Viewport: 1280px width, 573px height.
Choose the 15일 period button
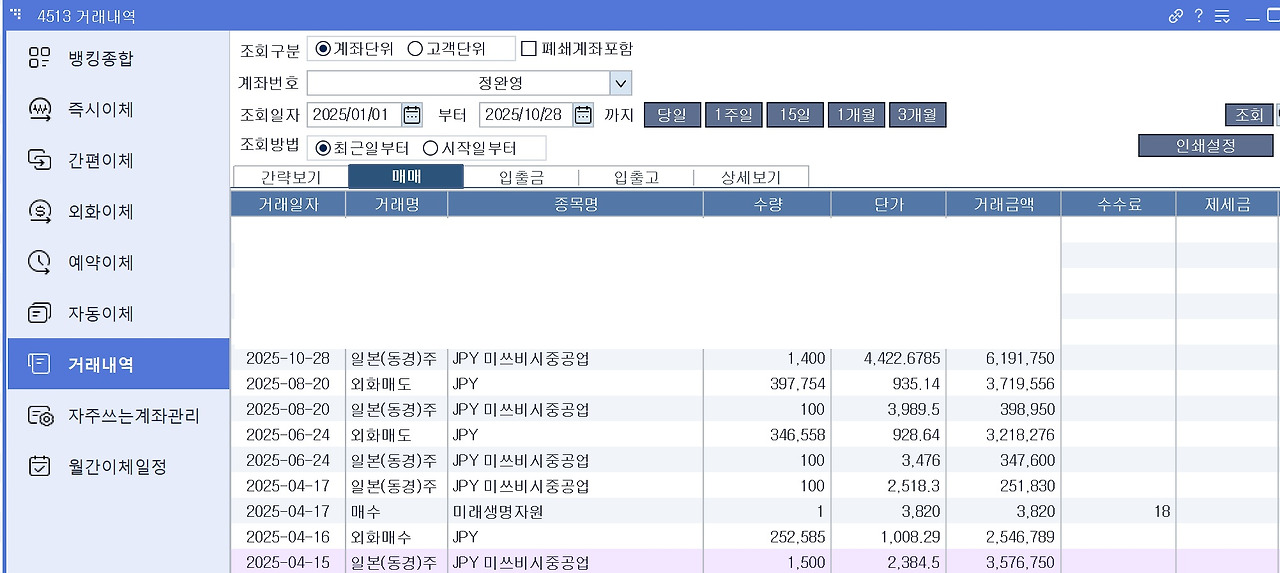pos(795,115)
